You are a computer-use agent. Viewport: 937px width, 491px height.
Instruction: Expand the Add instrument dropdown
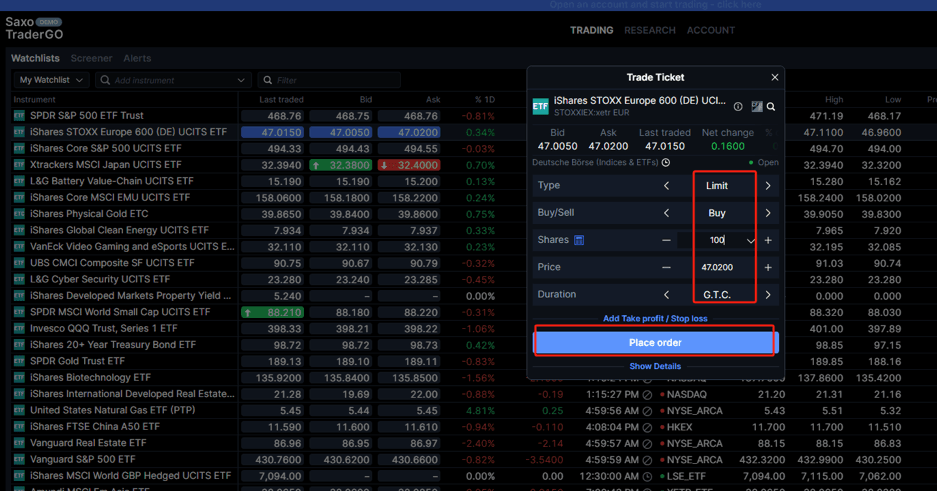coord(241,80)
